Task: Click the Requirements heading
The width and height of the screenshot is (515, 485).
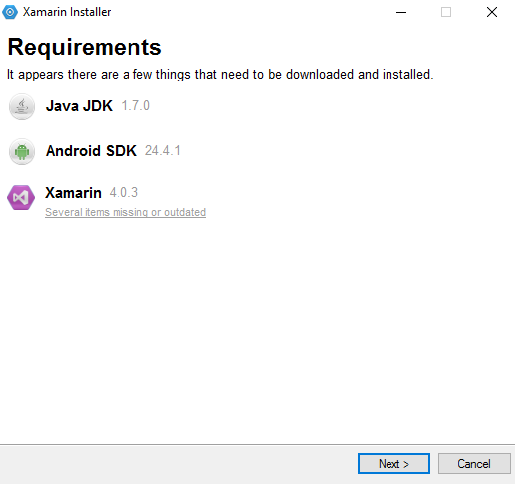Action: (84, 48)
